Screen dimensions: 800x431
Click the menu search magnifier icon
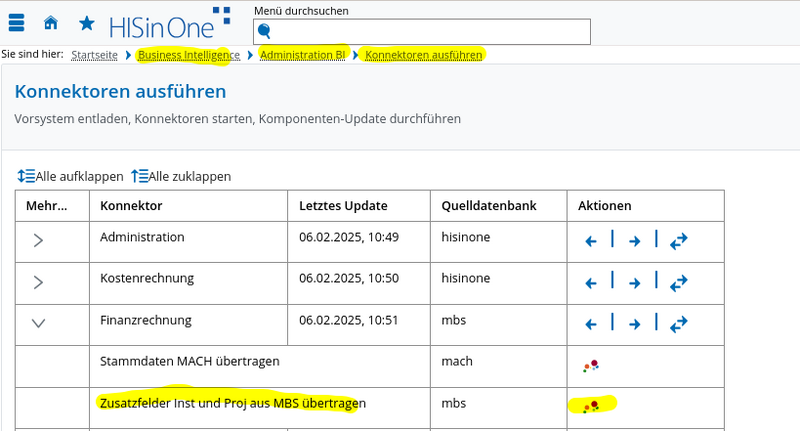pos(264,32)
